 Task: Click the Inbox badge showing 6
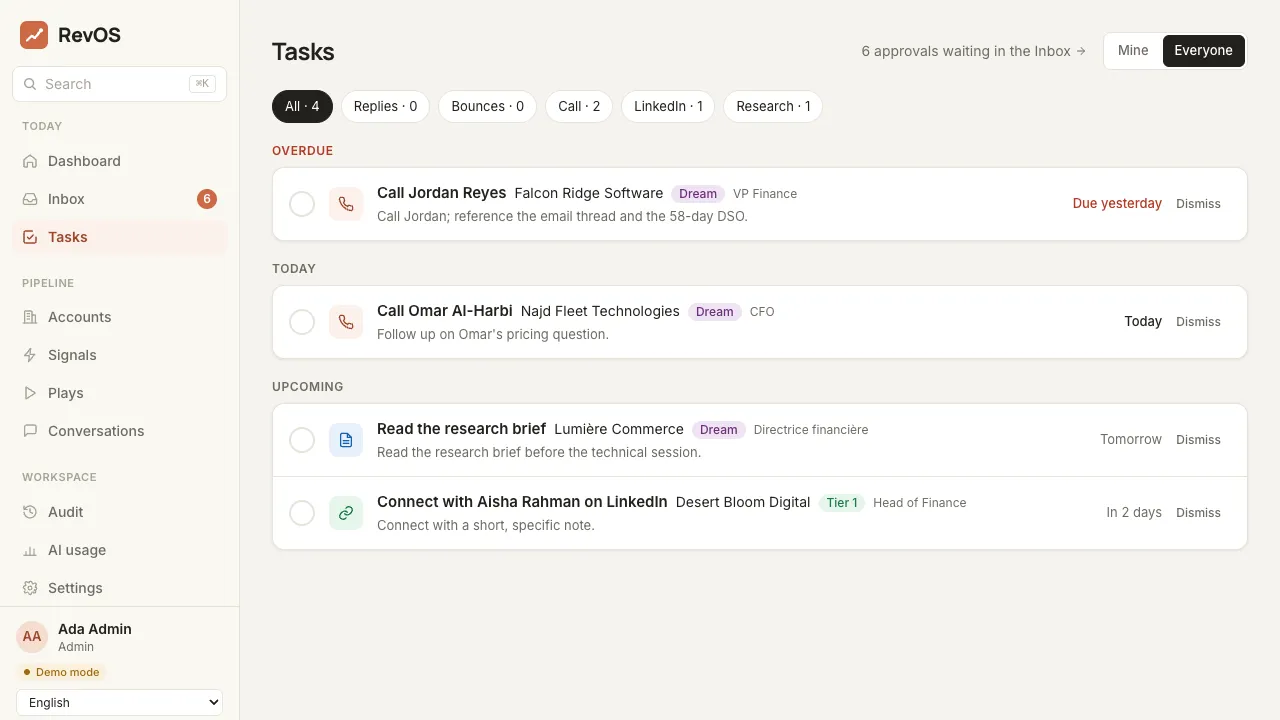(x=207, y=199)
